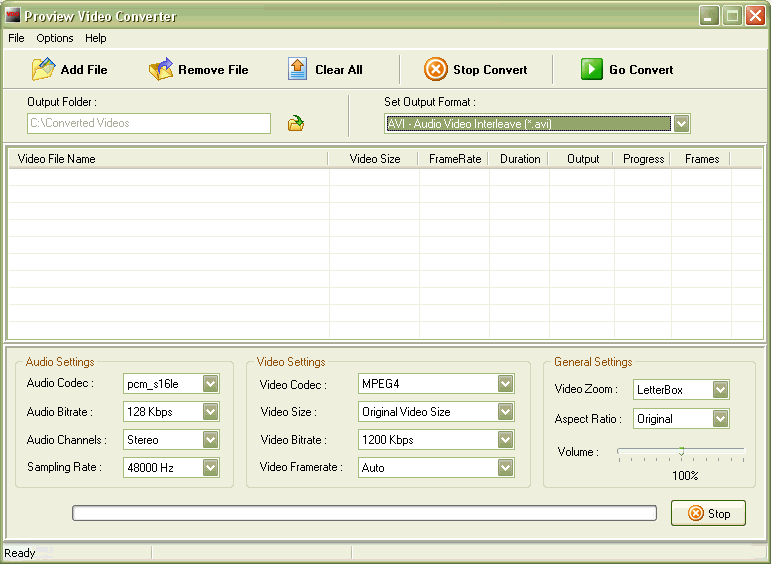
Task: Click the Clear All icon
Action: [x=297, y=69]
